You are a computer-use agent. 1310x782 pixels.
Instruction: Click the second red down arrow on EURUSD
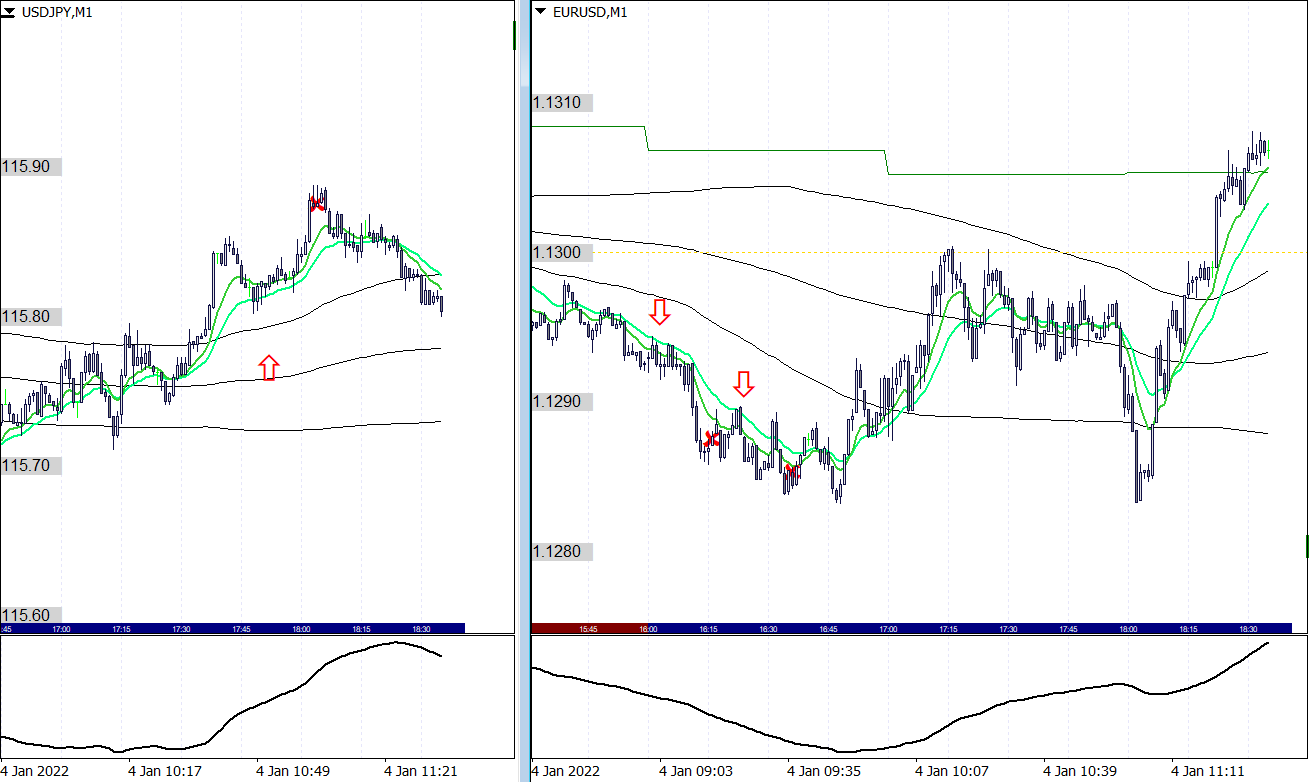coord(742,383)
